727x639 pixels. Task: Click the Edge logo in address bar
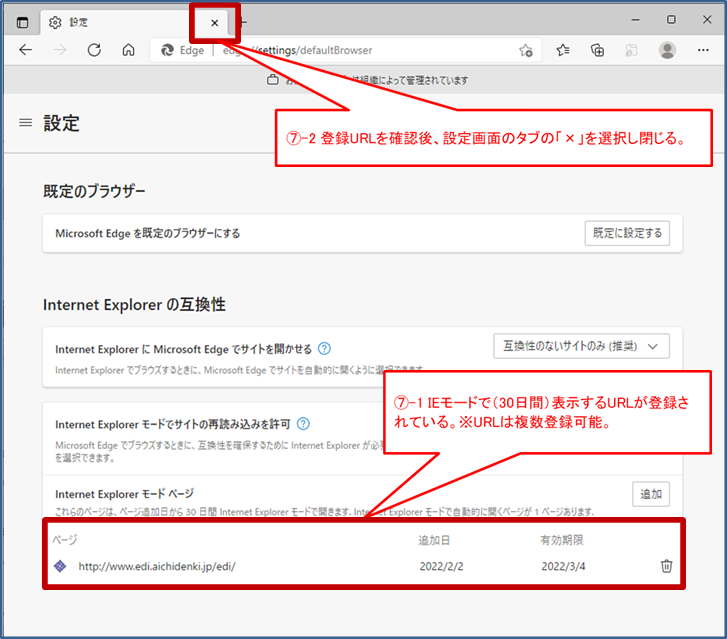point(167,50)
